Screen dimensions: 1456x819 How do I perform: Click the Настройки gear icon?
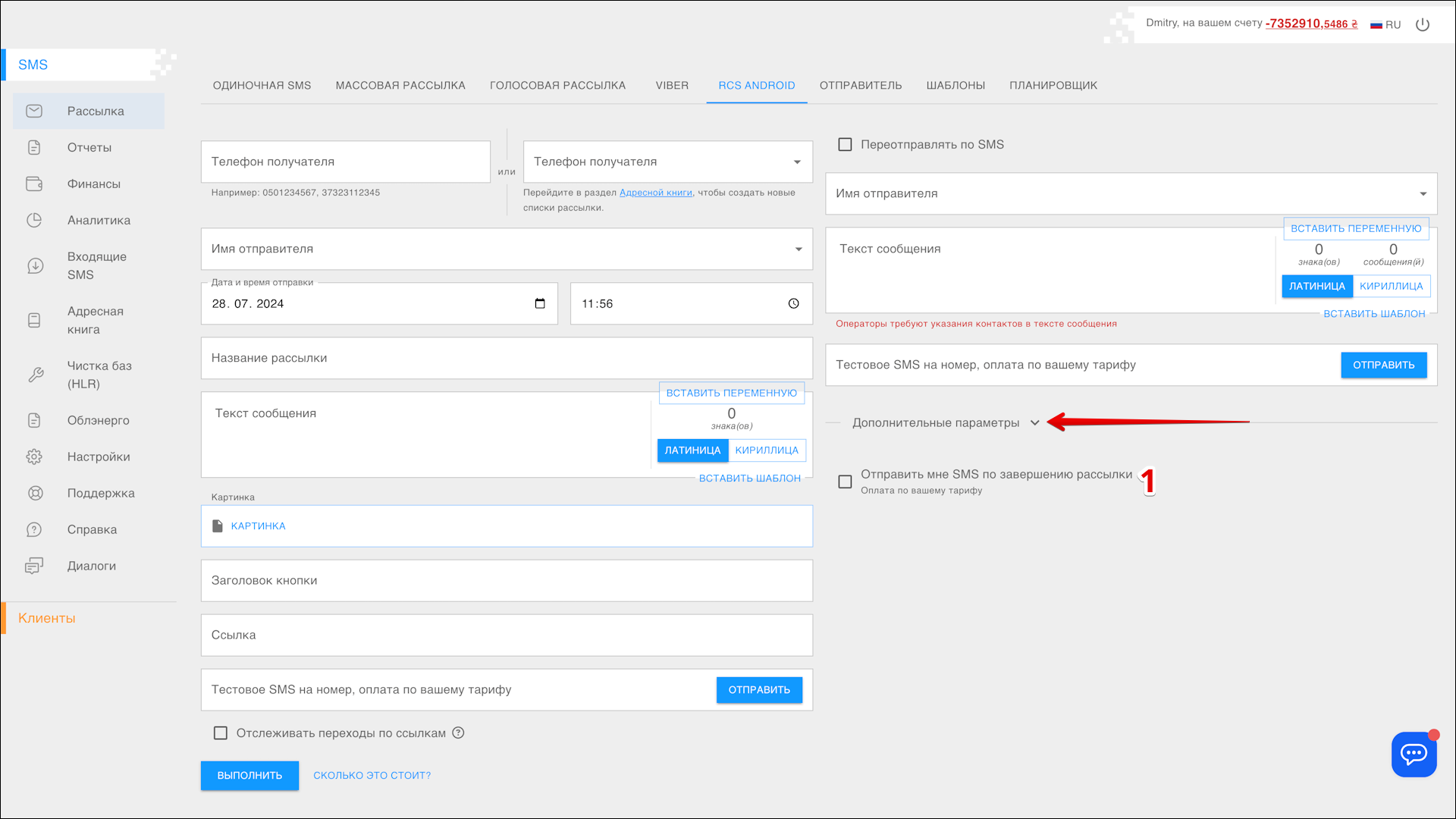click(x=34, y=457)
